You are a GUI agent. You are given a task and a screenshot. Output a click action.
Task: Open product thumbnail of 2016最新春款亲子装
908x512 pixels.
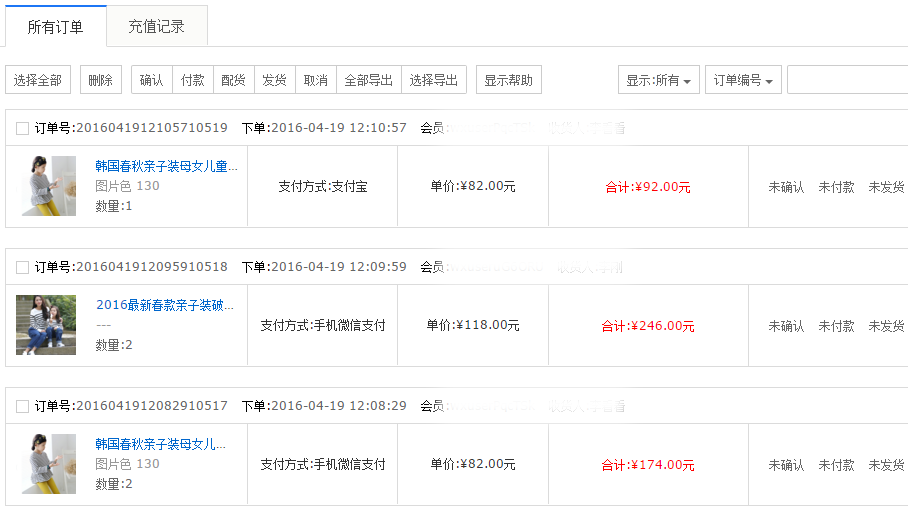pos(46,325)
